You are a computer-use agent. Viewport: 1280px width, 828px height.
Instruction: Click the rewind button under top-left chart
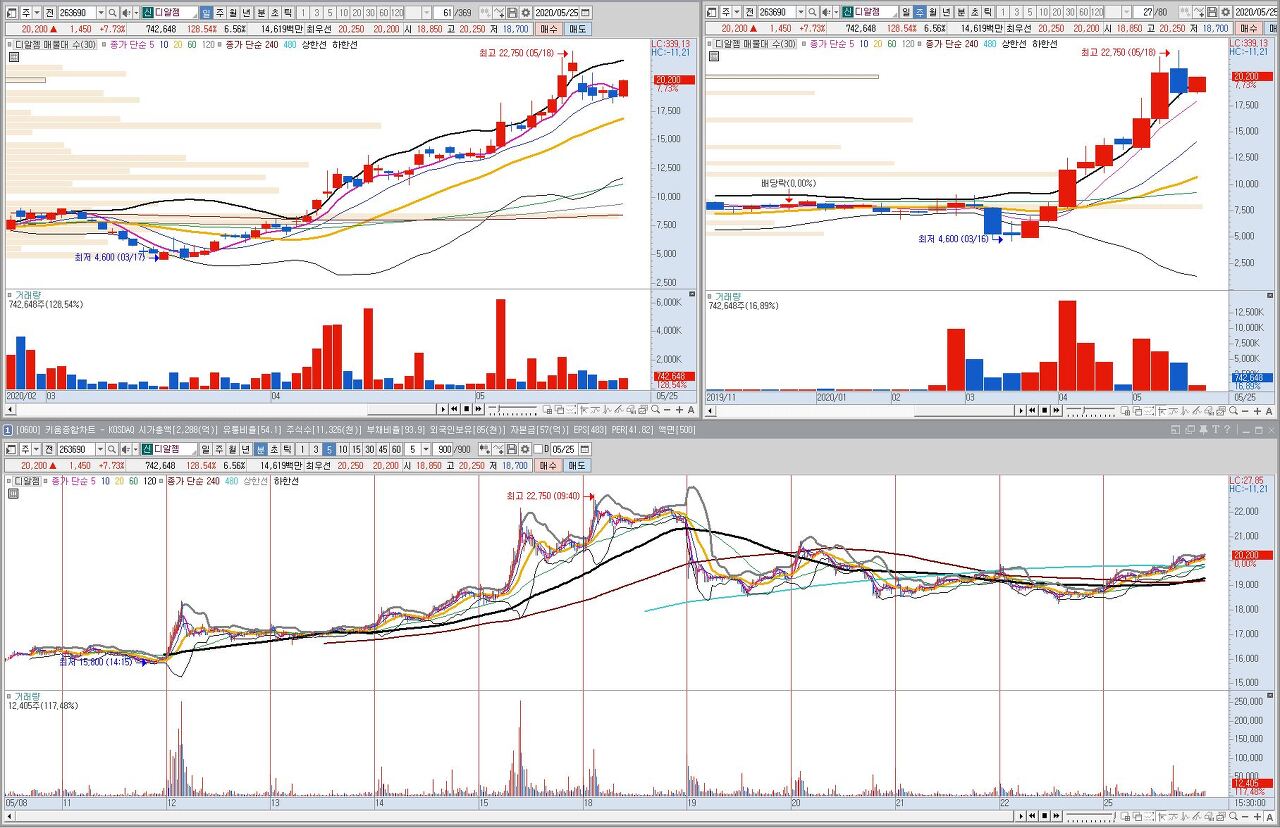pyautogui.click(x=454, y=409)
